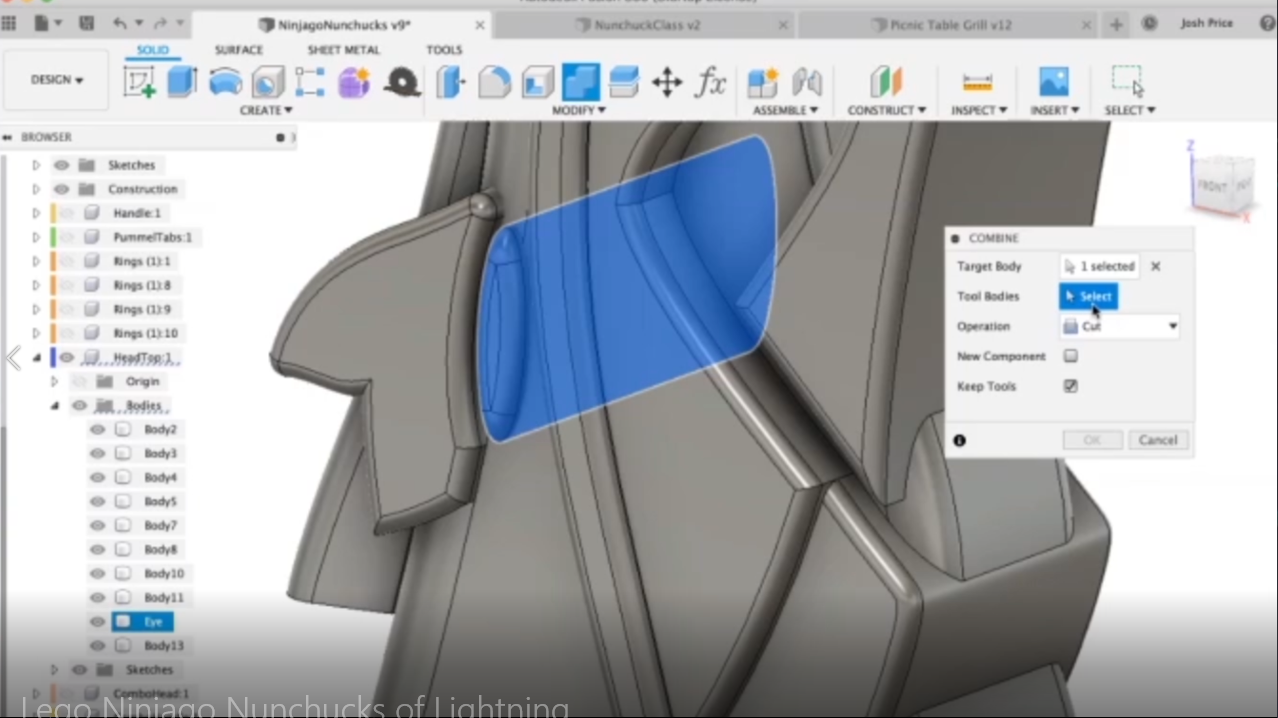1278x718 pixels.
Task: Click the Undo arrow
Action: tap(120, 23)
